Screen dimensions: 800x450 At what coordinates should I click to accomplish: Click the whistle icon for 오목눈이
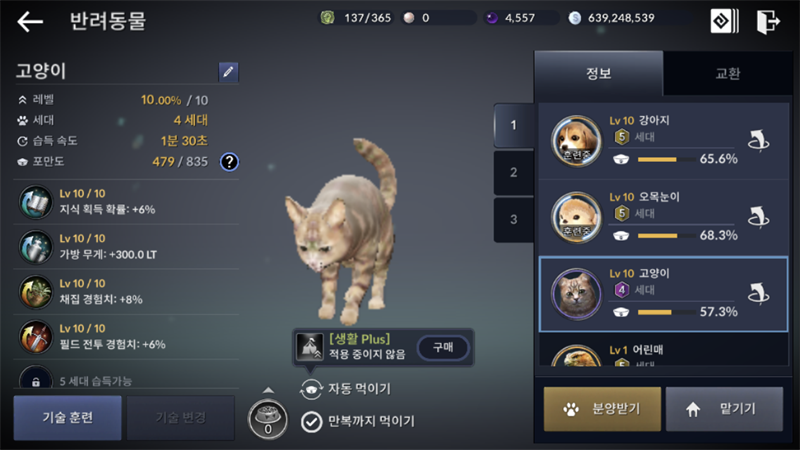click(758, 217)
